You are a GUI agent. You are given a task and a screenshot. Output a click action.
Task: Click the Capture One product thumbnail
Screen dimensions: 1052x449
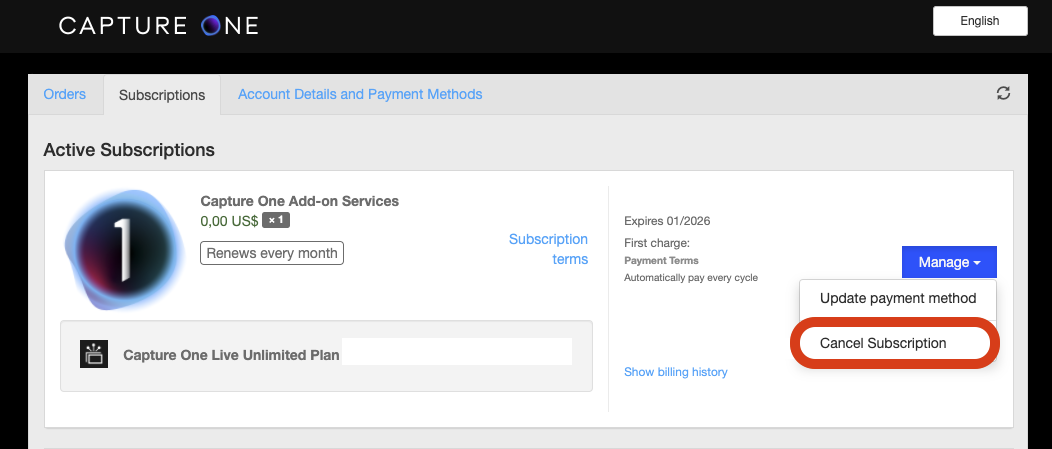coord(124,250)
